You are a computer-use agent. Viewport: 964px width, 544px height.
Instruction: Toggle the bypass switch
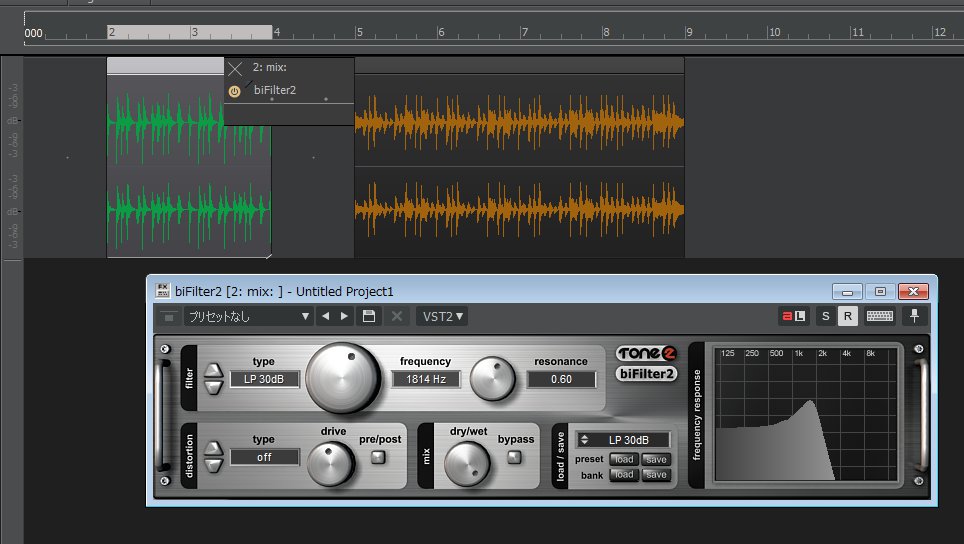click(x=514, y=457)
